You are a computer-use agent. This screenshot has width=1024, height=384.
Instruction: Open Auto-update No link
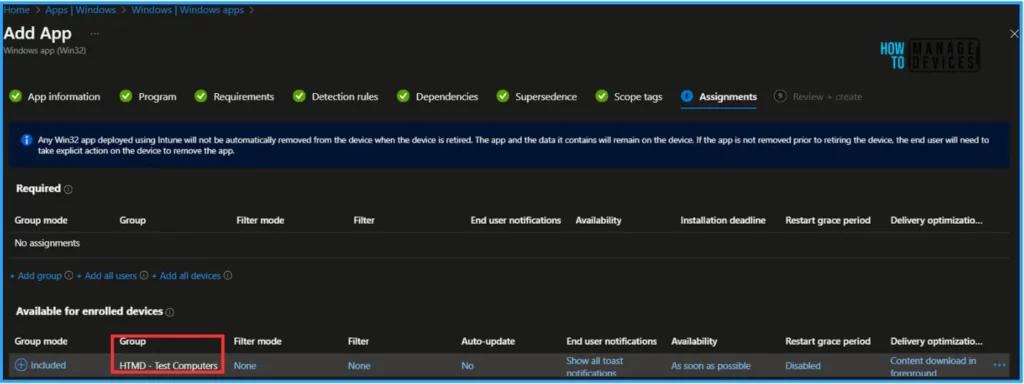tap(468, 366)
